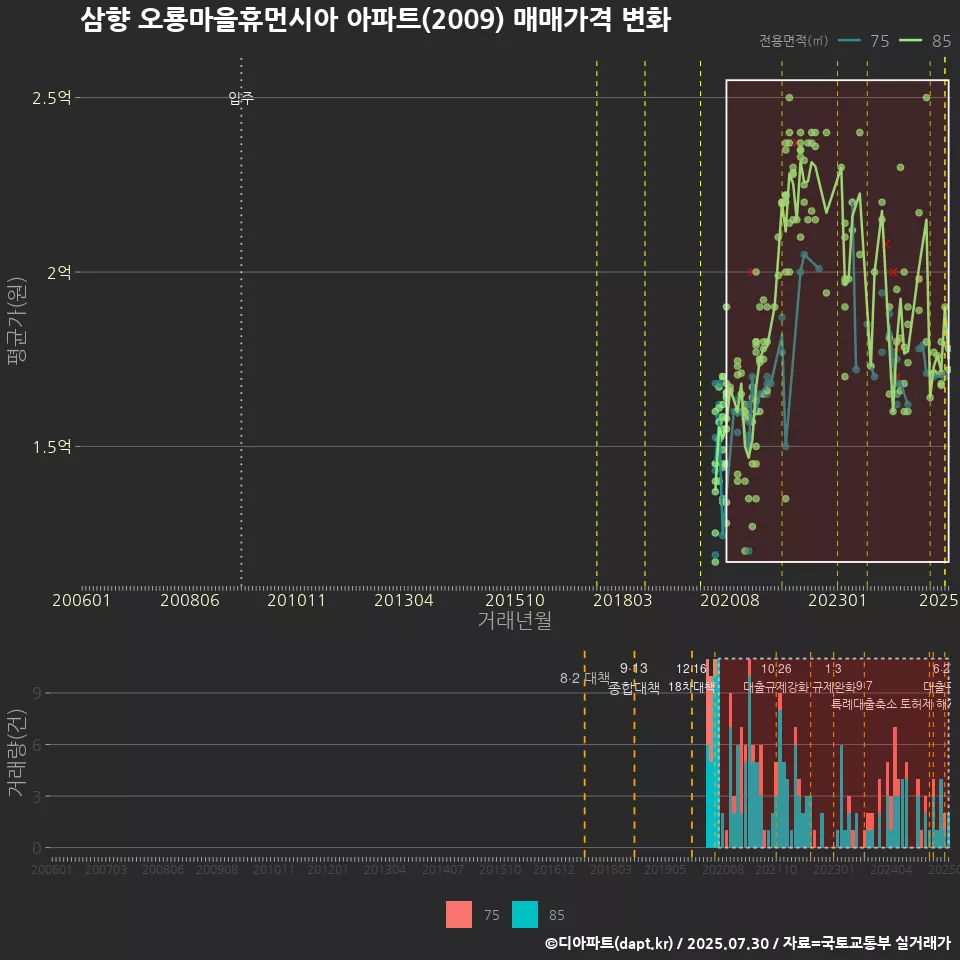Click the pink 75 swatch in bottom legend

459,915
